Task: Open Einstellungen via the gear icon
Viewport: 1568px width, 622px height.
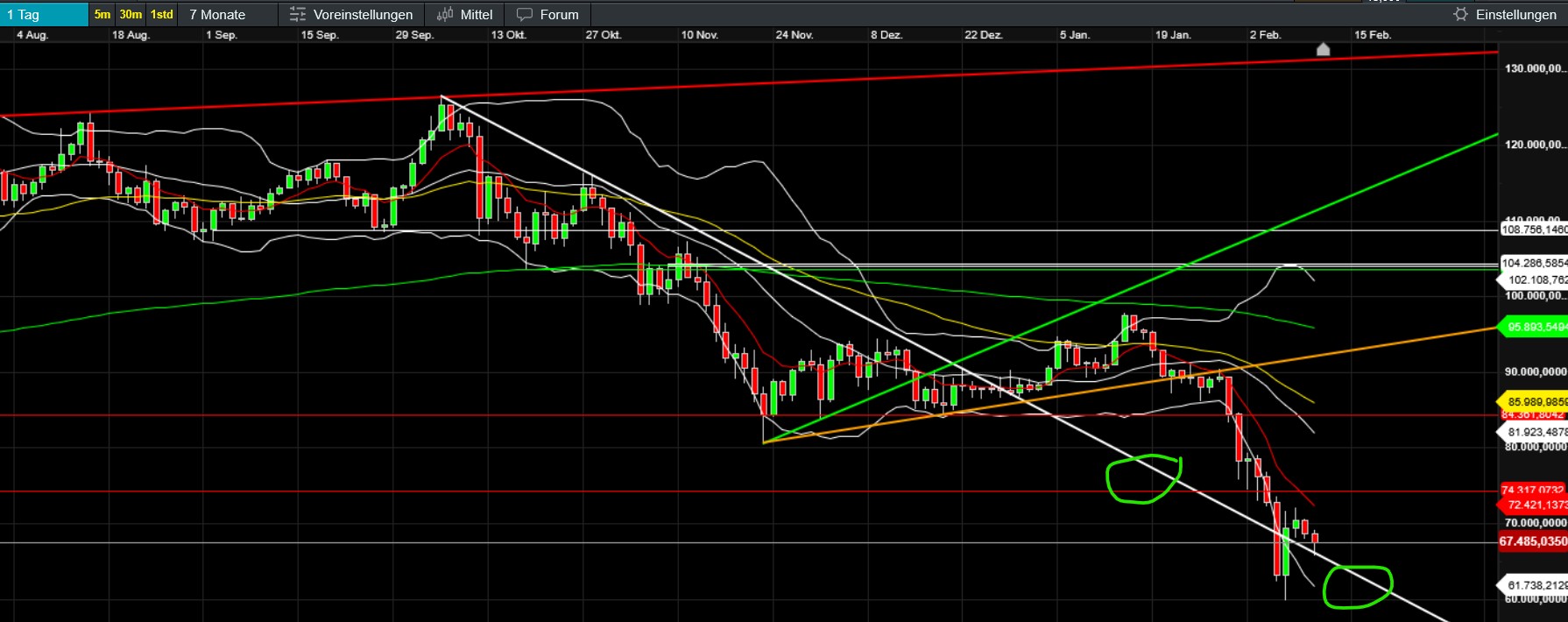Action: (x=1460, y=14)
